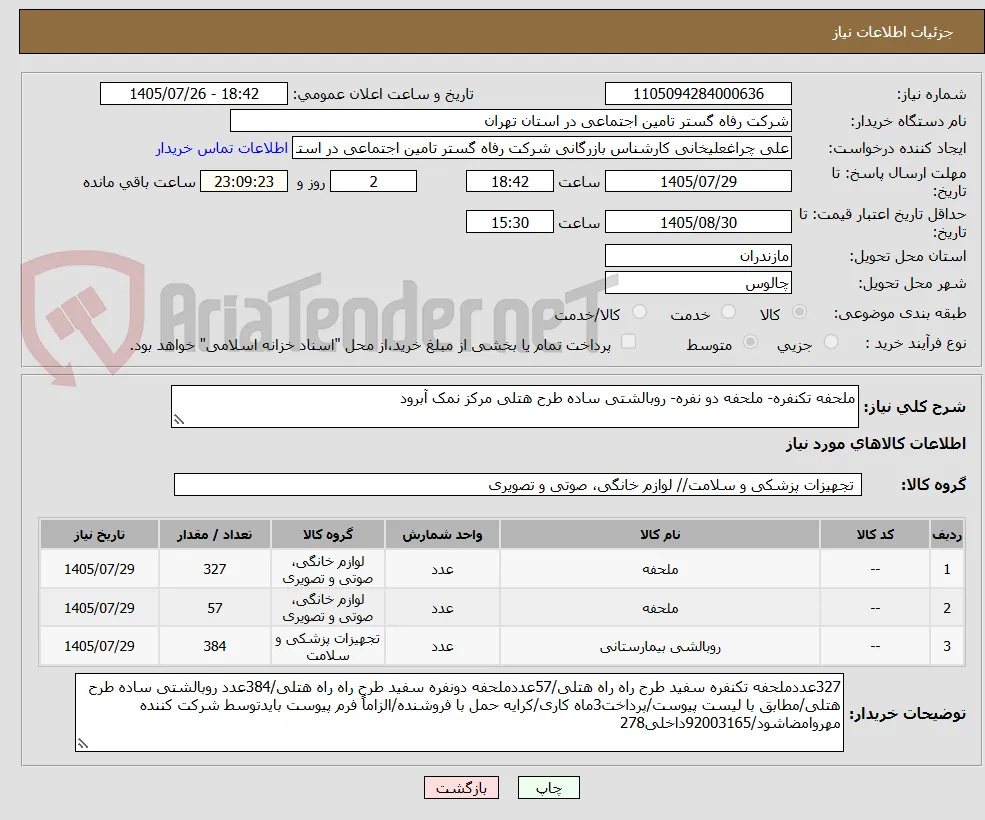Click the remaining days field showing 2
Viewport: 985px width, 820px height.
click(373, 182)
